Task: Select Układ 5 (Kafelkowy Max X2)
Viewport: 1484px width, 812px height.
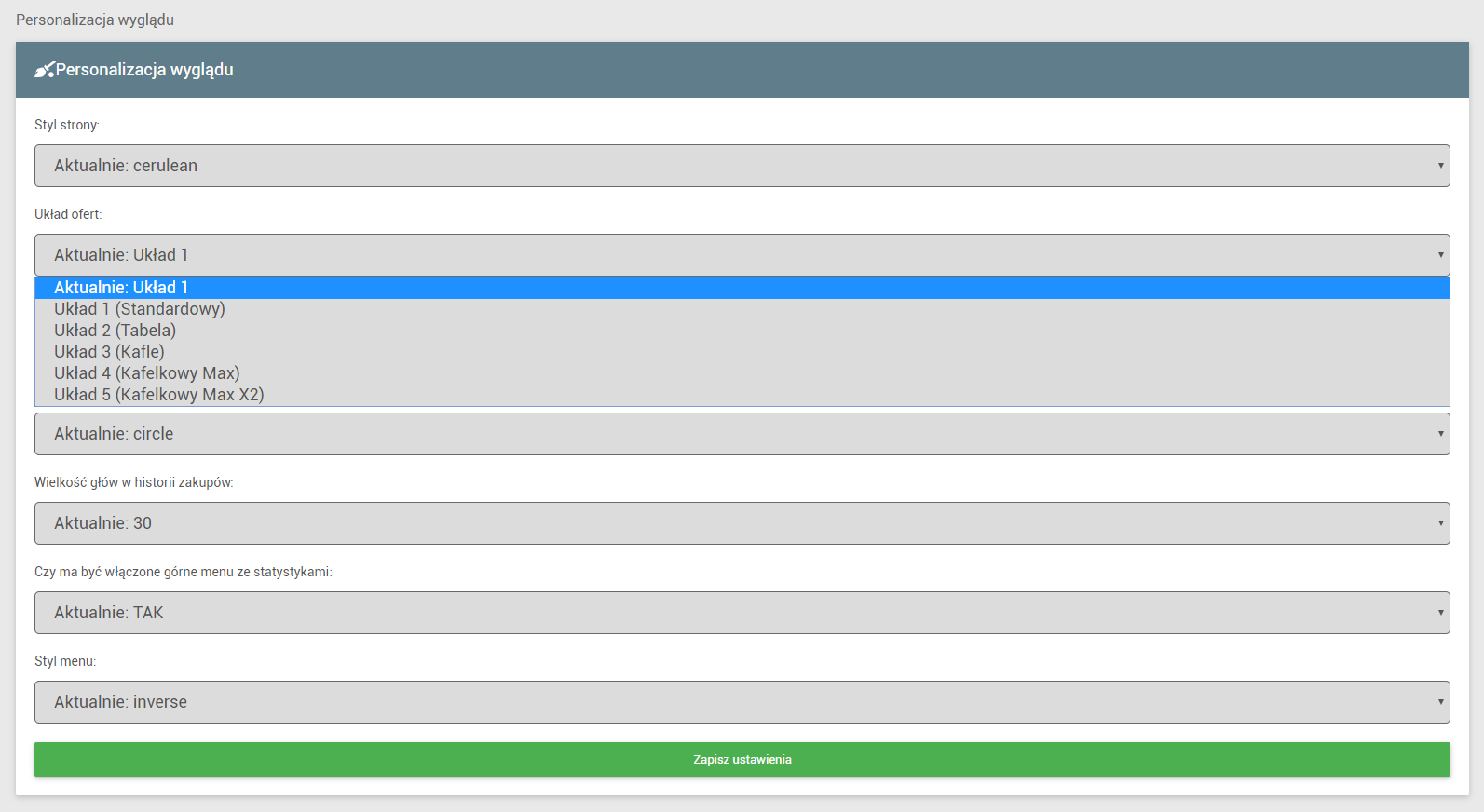Action: [x=159, y=395]
